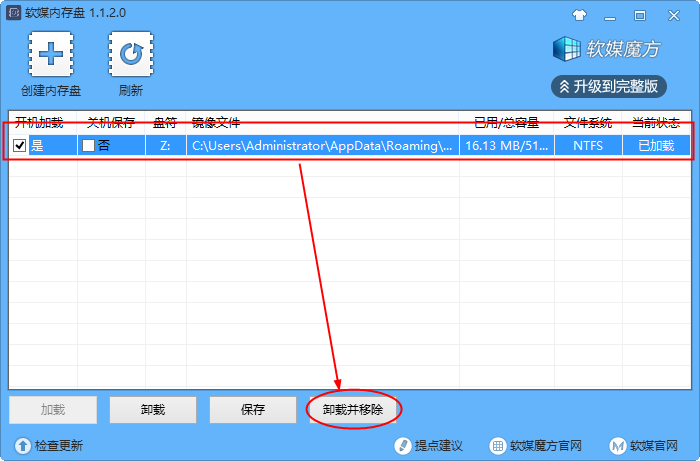Click the 文件系统 column header
Viewport: 700px width, 461px height.
pyautogui.click(x=588, y=123)
